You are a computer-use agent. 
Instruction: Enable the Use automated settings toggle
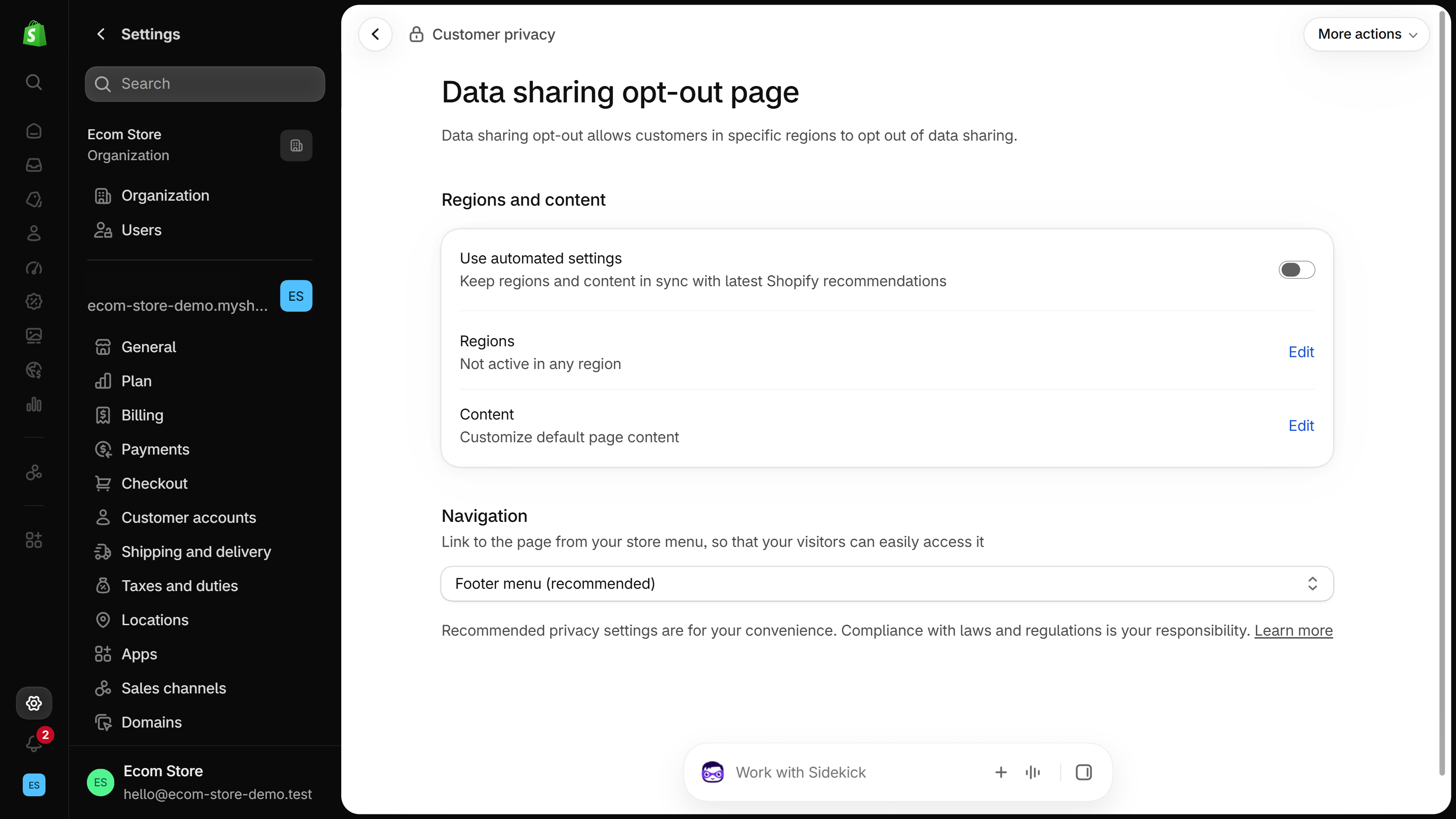(x=1297, y=270)
